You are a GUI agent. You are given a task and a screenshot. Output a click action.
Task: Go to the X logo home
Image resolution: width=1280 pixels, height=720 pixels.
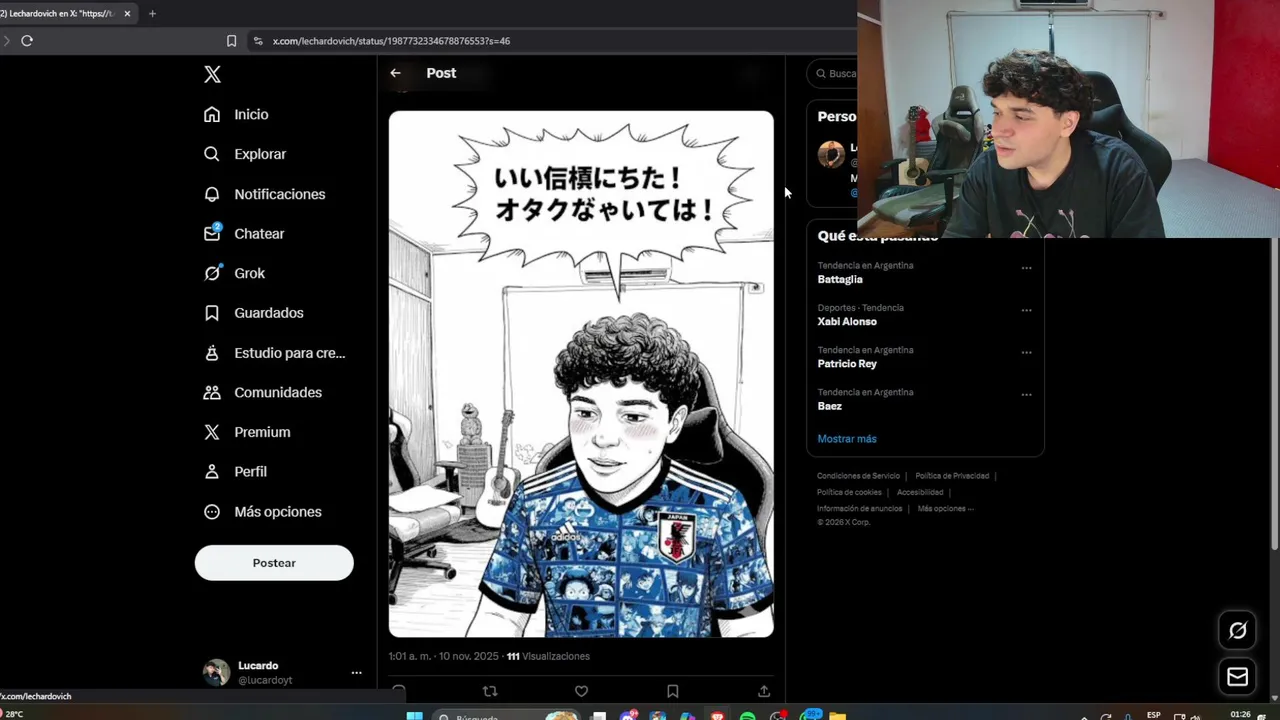coord(212,74)
